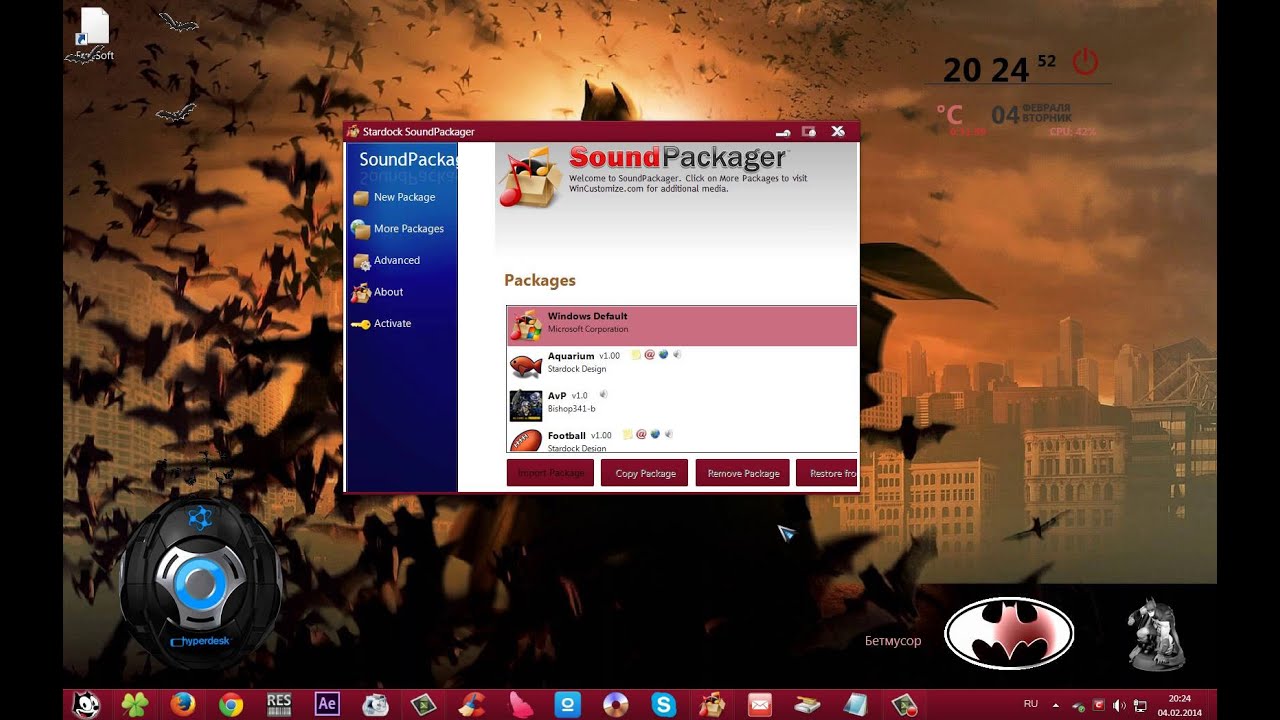Image resolution: width=1280 pixels, height=720 pixels.
Task: Click the Remove Package button
Action: (x=743, y=473)
